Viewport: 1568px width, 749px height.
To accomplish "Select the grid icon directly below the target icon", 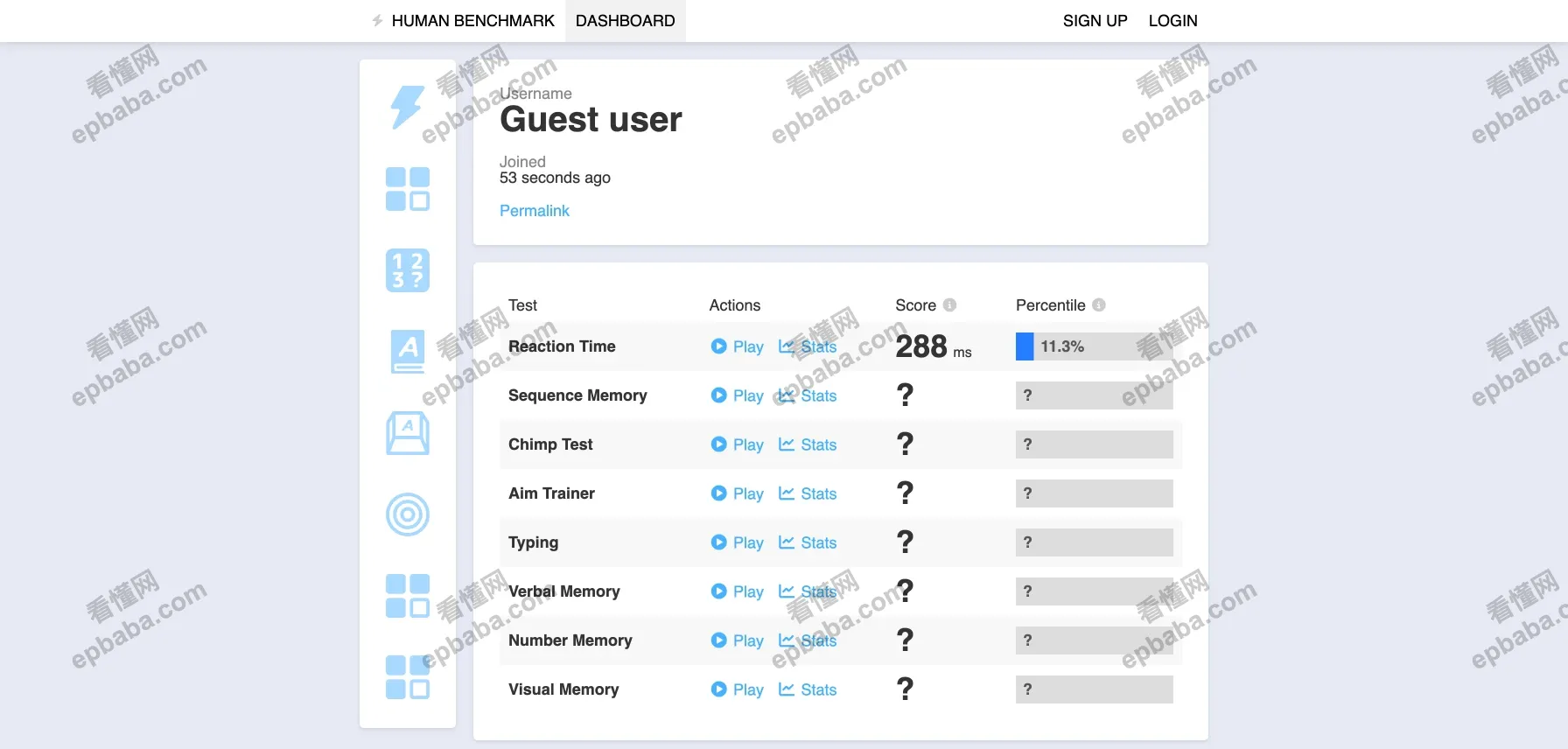I will pos(408,596).
